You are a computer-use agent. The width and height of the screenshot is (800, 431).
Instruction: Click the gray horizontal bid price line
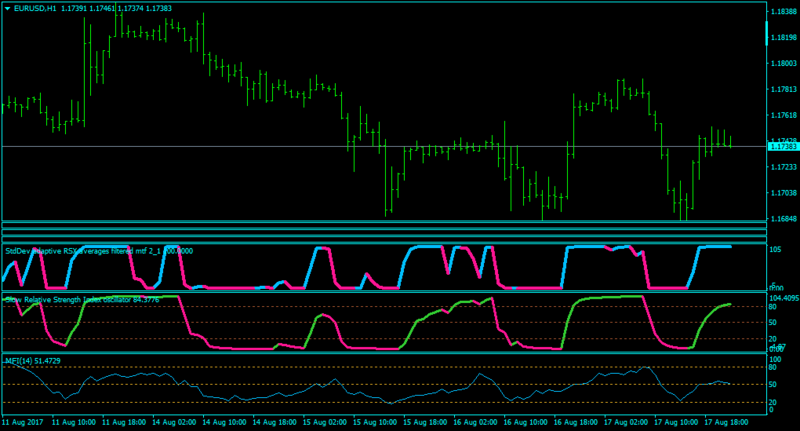point(383,146)
